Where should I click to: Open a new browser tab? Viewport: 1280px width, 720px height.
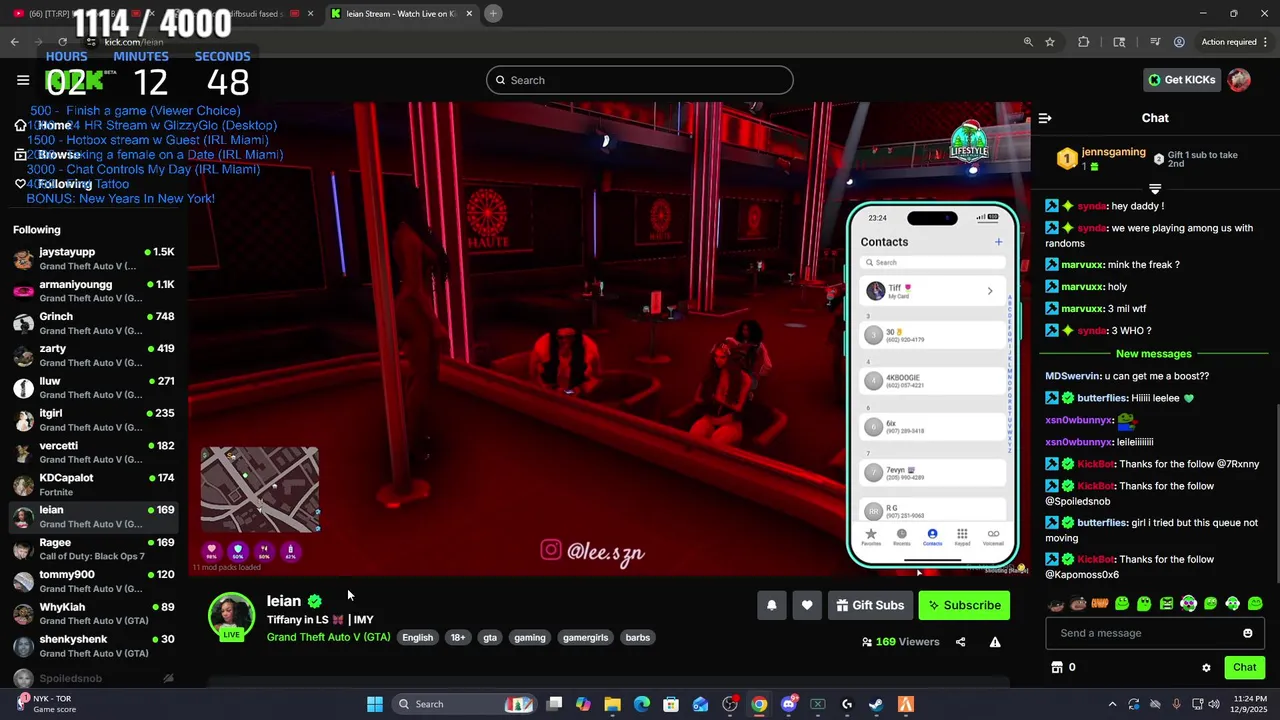[x=493, y=13]
